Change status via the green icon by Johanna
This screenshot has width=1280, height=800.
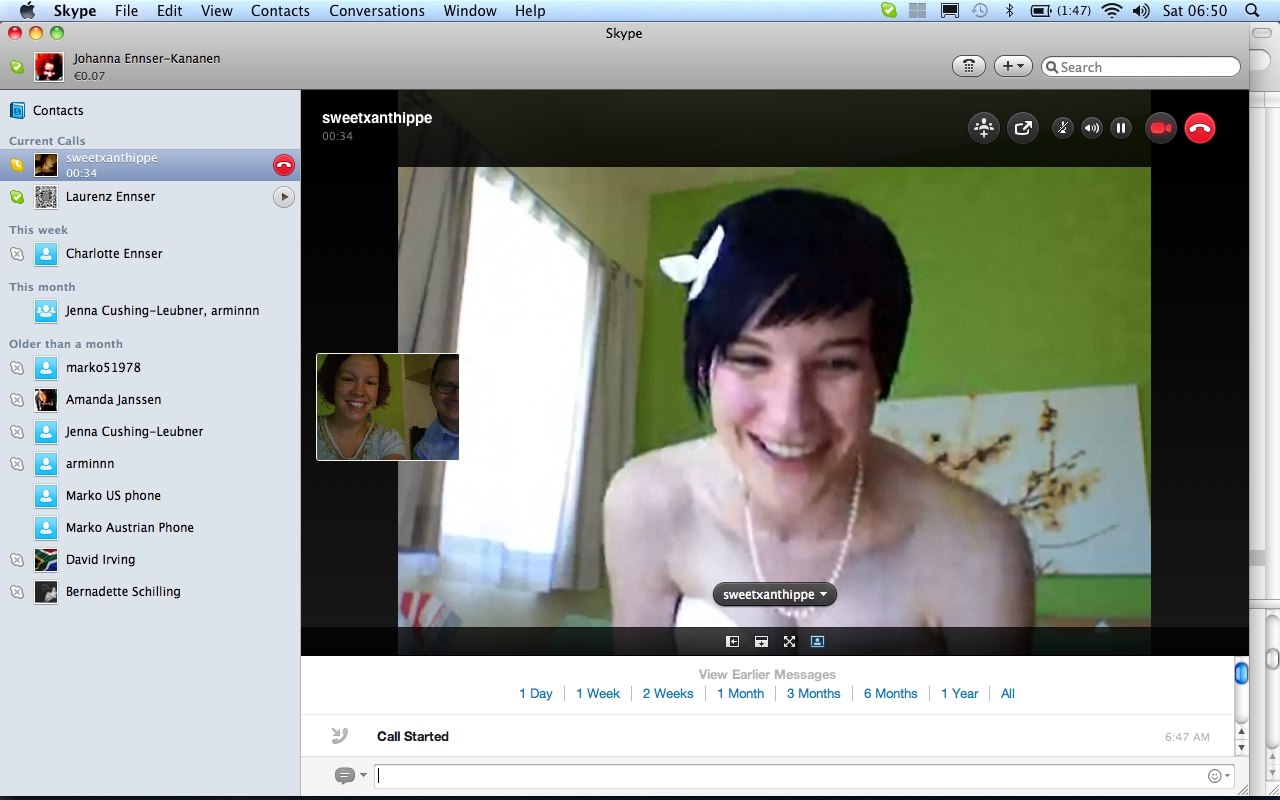[17, 67]
